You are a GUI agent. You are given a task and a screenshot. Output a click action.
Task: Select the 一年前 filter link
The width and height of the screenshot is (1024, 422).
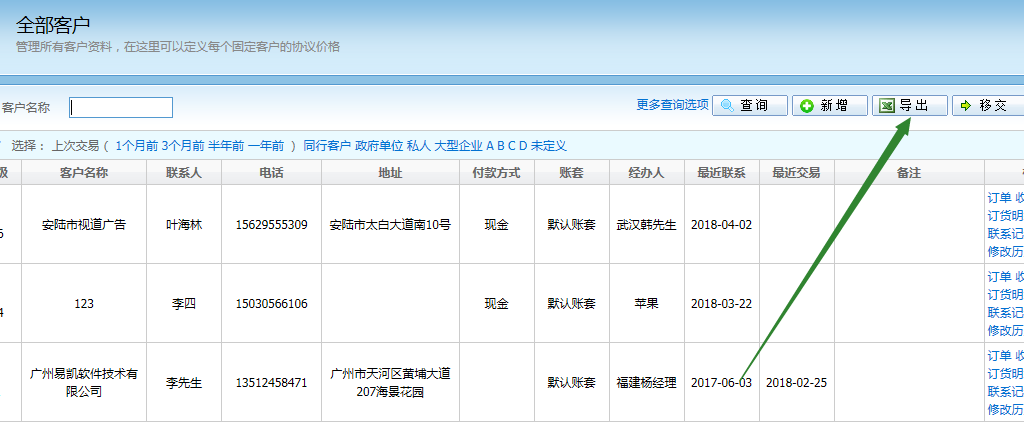click(x=266, y=146)
